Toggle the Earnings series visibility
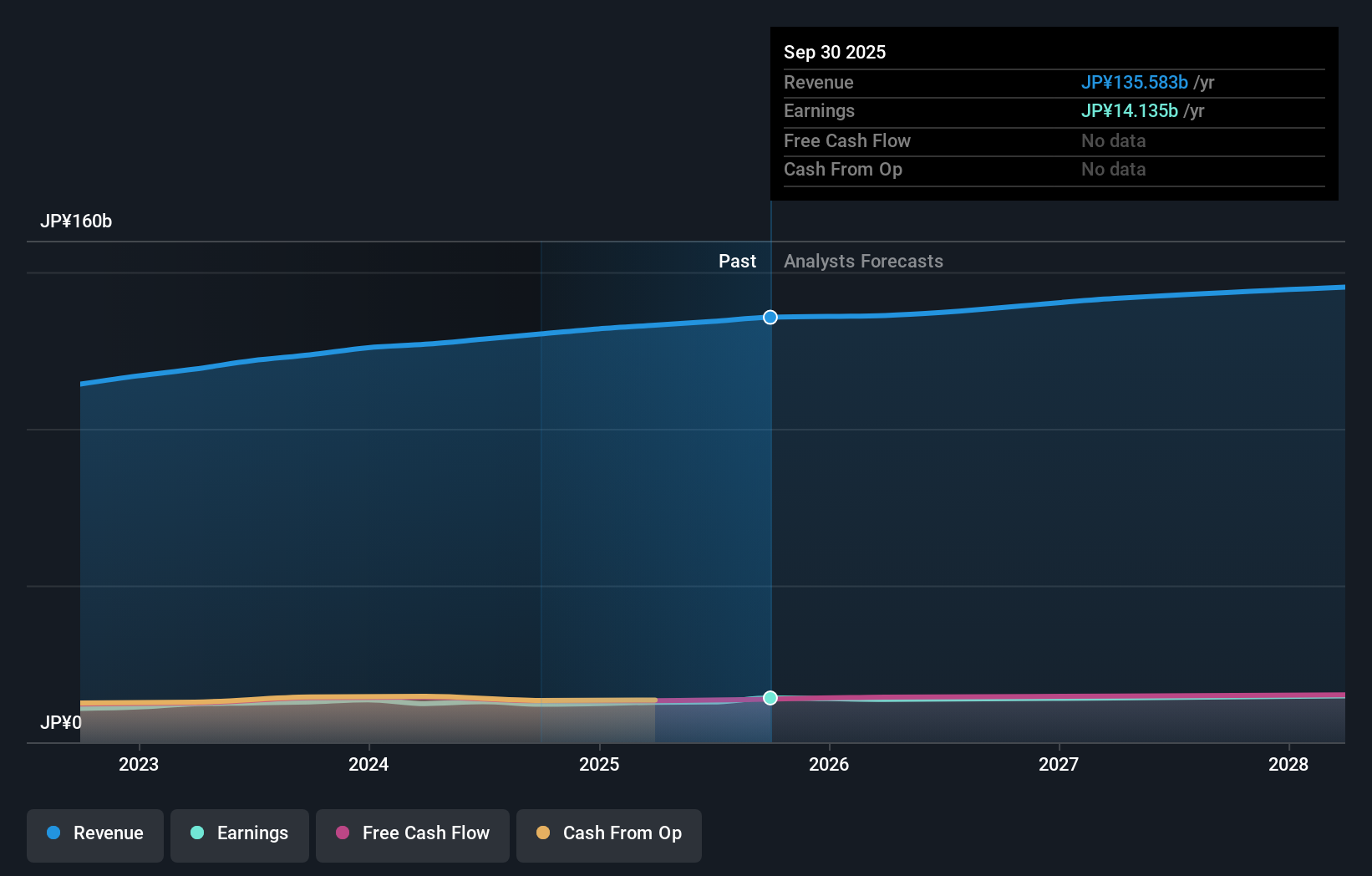1372x876 pixels. 240,833
